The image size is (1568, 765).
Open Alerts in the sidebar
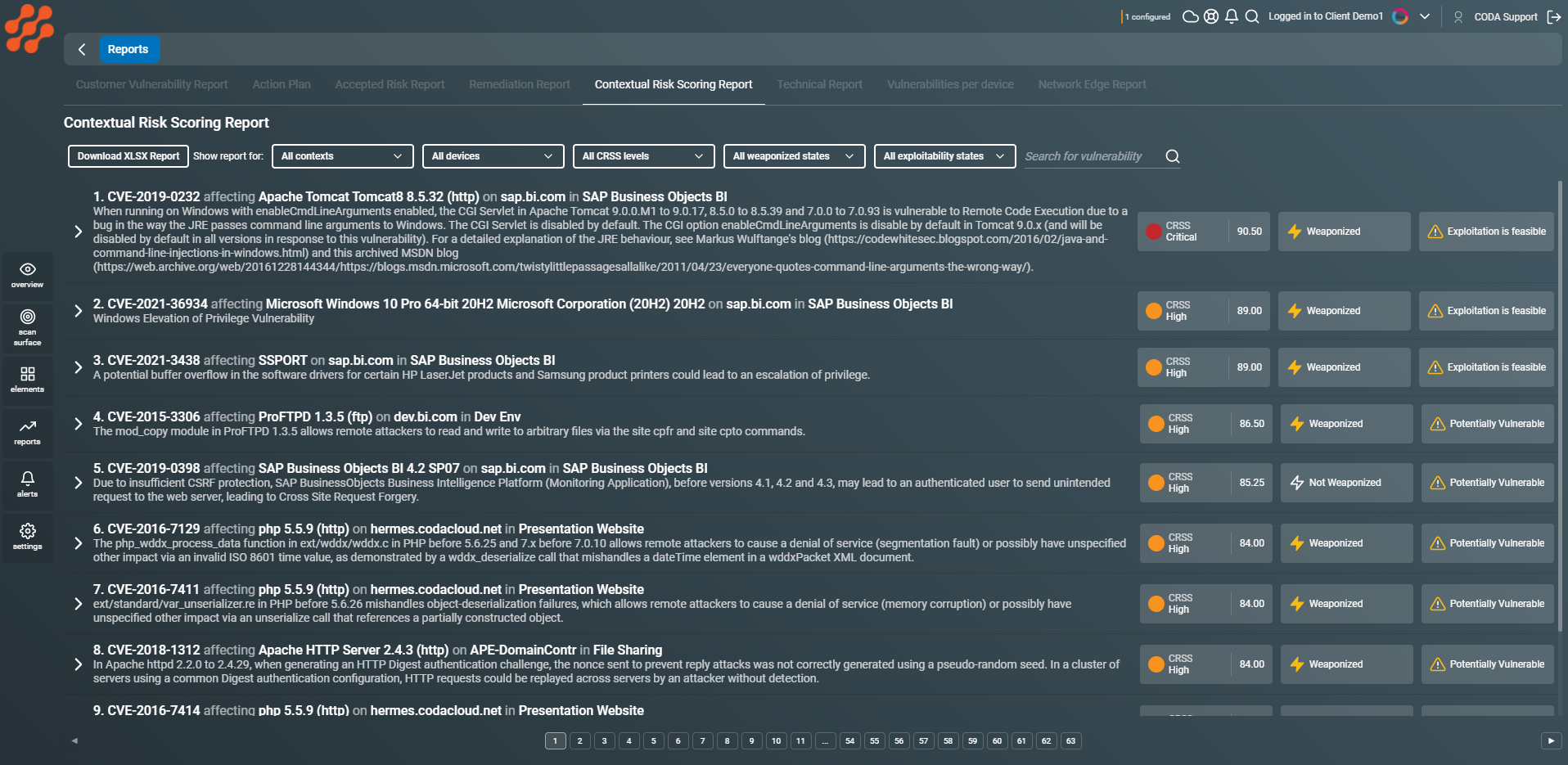pyautogui.click(x=28, y=484)
